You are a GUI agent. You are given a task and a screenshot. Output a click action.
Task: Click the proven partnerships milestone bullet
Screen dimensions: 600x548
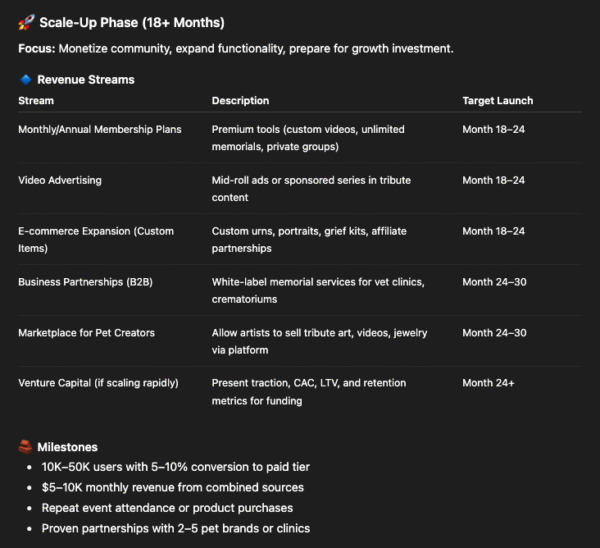click(x=175, y=528)
